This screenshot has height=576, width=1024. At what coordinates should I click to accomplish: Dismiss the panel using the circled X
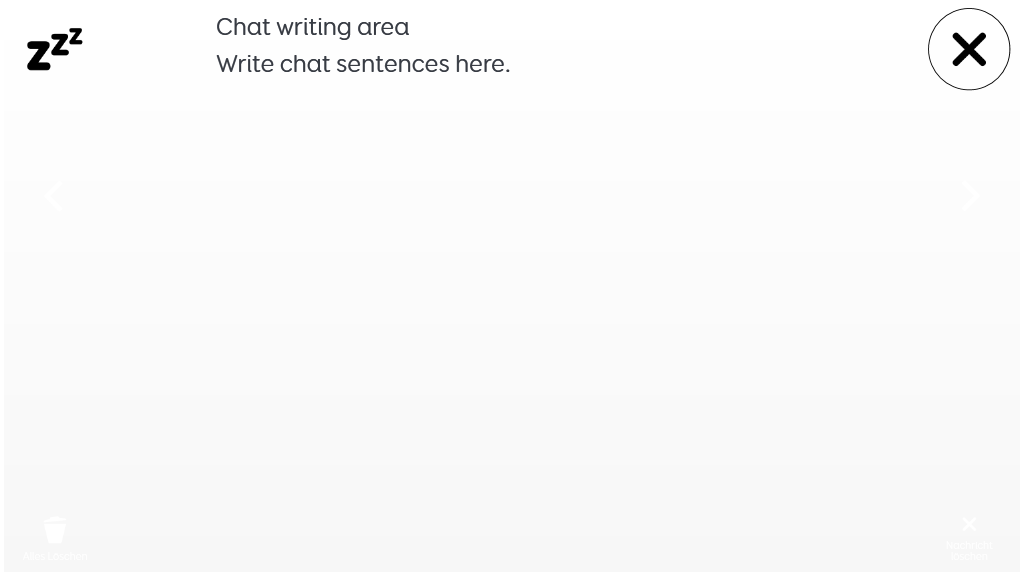(969, 49)
